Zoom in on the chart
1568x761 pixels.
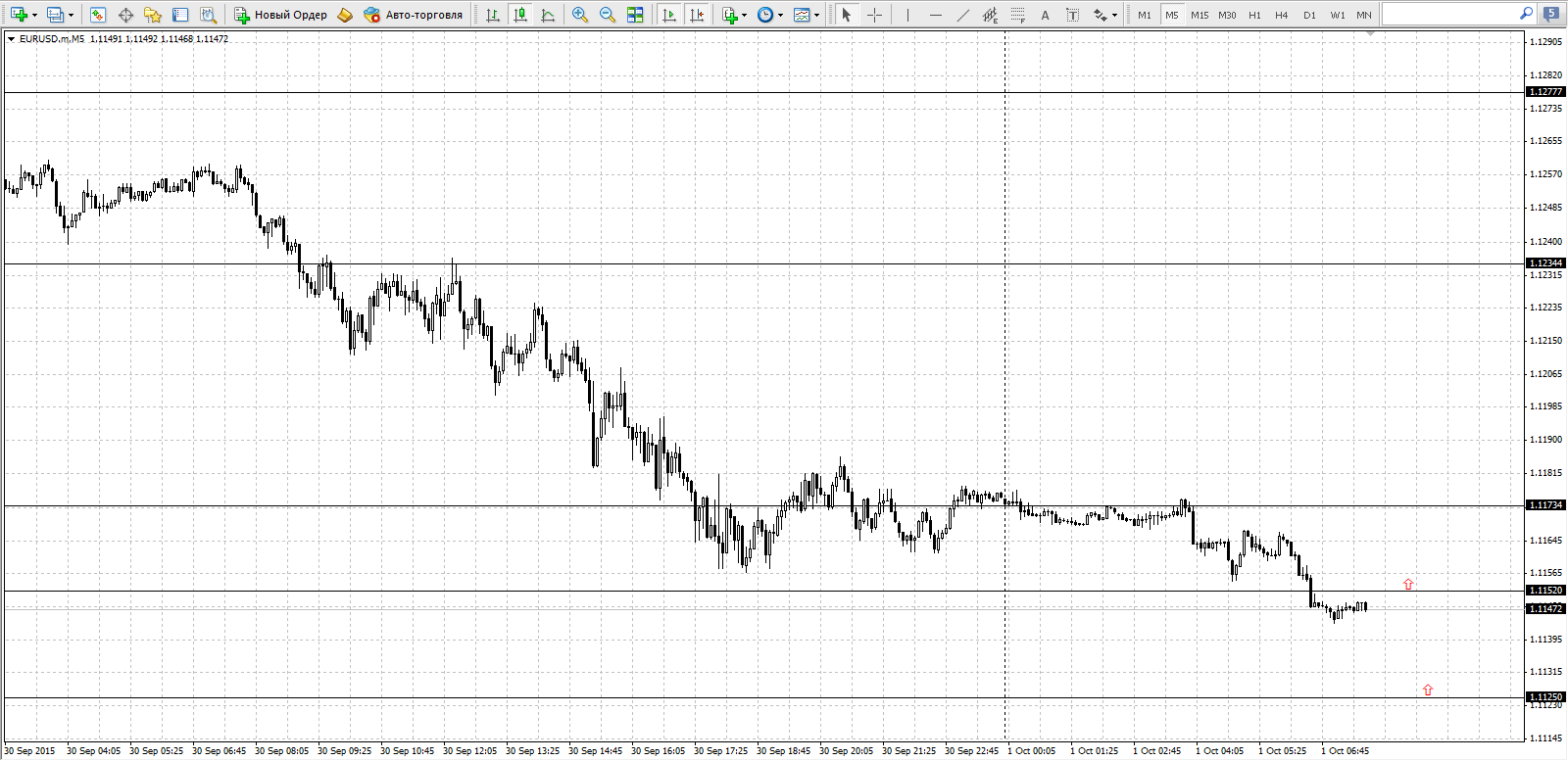580,15
